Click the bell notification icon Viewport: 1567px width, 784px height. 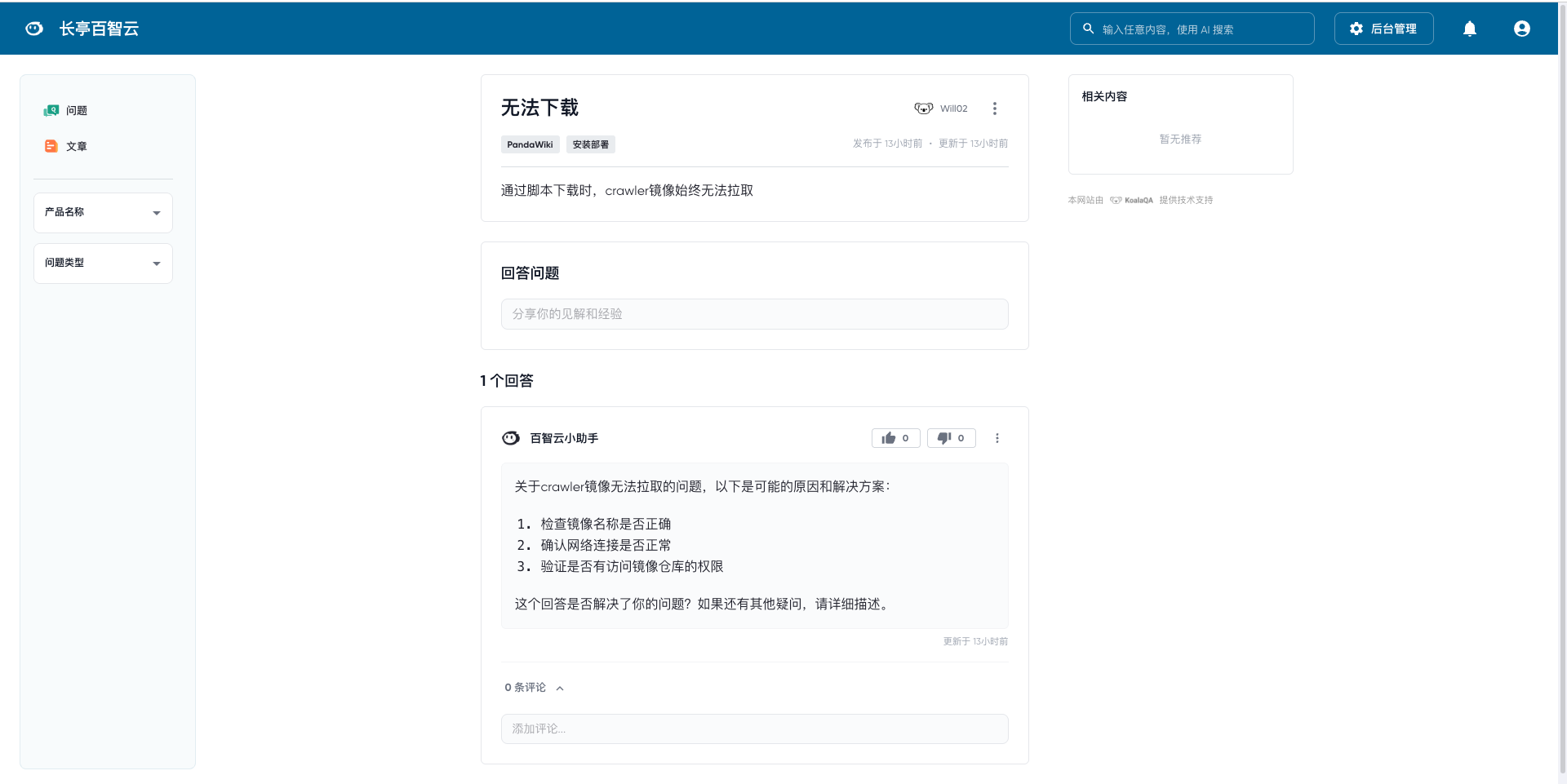[x=1470, y=29]
